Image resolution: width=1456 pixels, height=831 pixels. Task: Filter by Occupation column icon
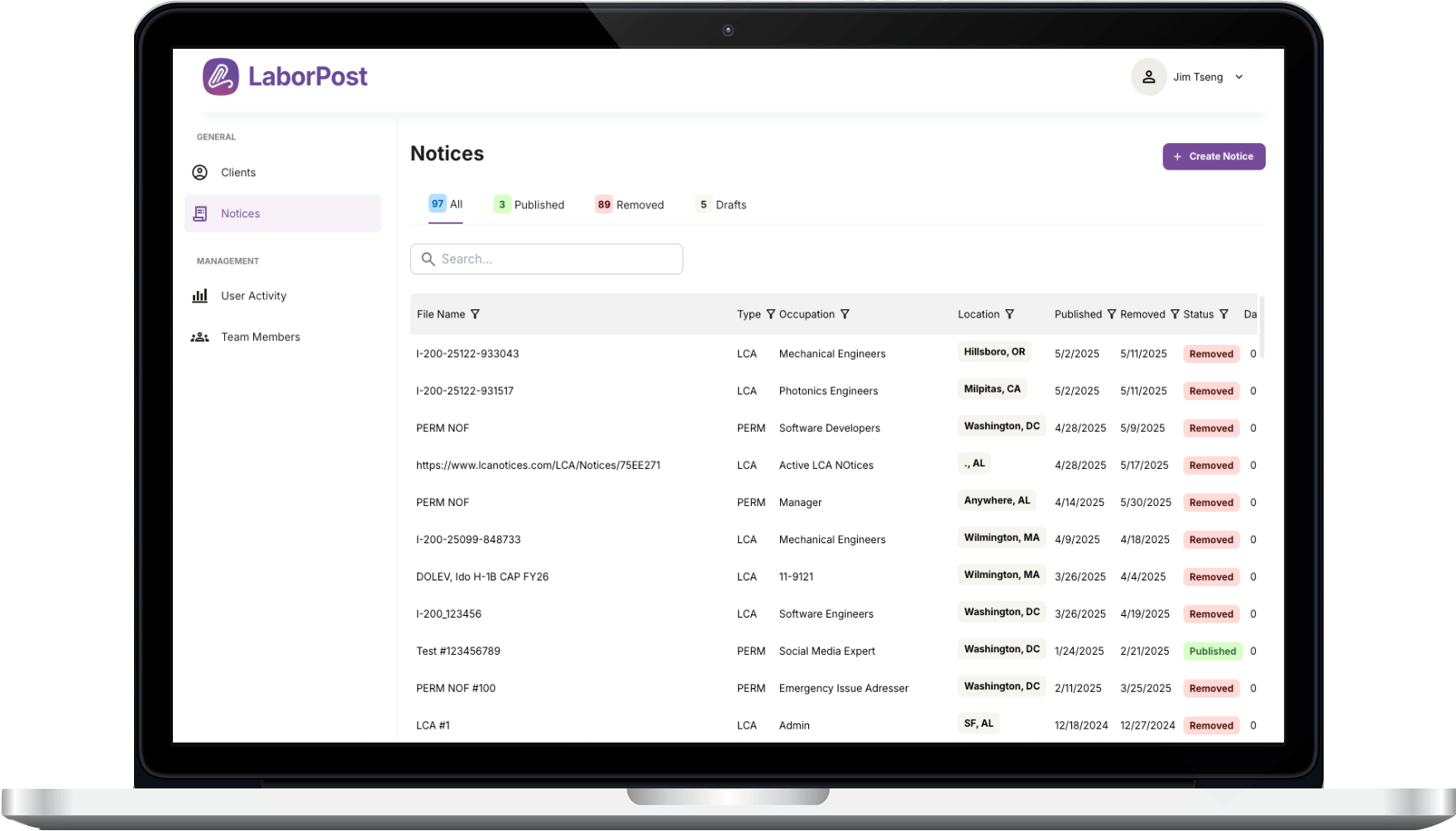click(845, 314)
